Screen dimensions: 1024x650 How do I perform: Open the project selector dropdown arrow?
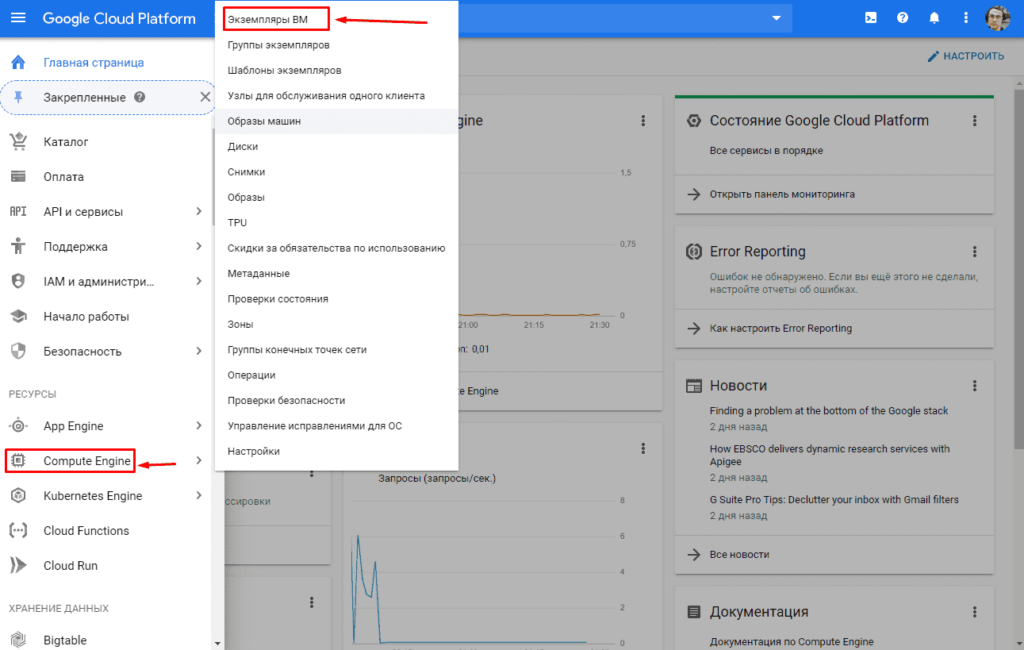click(x=776, y=19)
